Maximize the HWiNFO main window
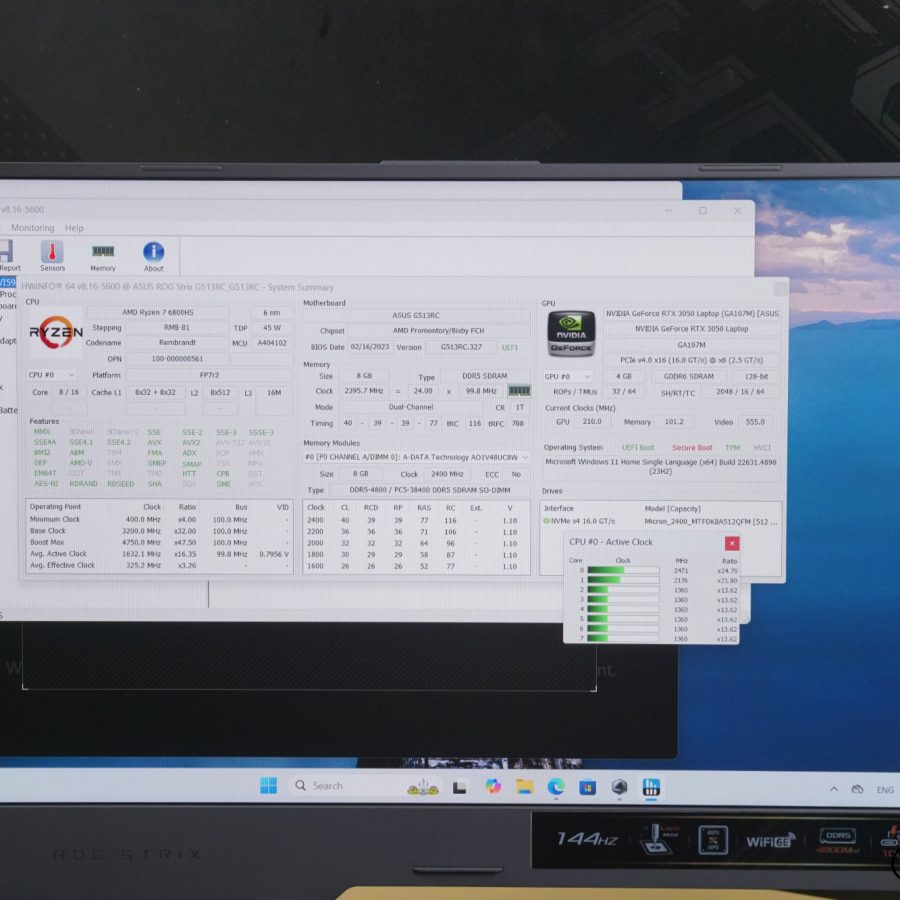The width and height of the screenshot is (900, 900). (703, 211)
